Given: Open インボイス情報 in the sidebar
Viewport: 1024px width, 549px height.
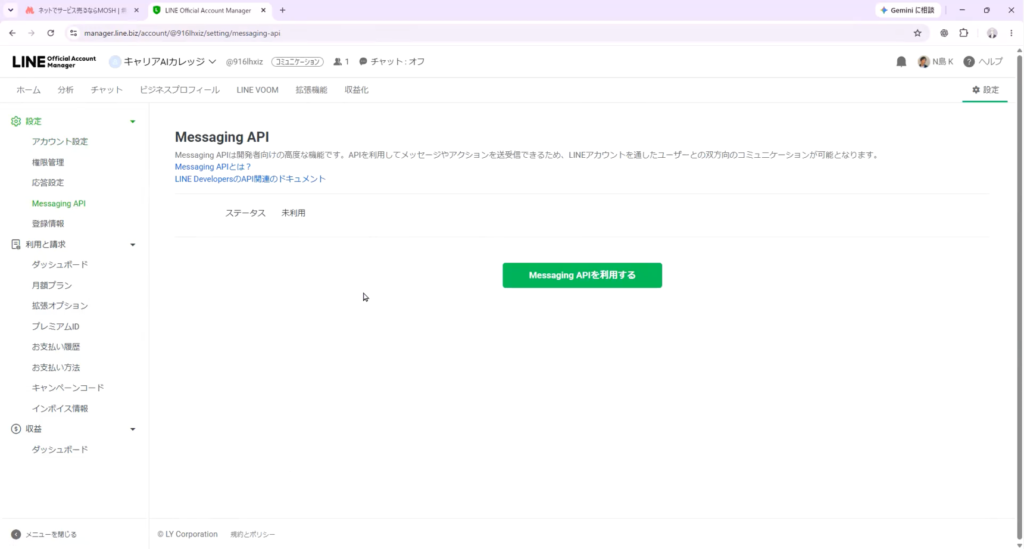Looking at the screenshot, I should [x=59, y=409].
